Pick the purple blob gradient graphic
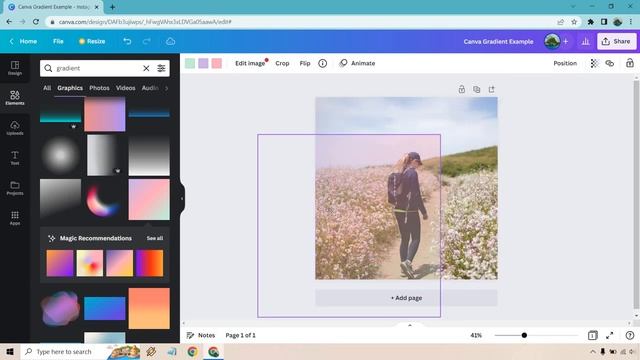 (x=60, y=308)
